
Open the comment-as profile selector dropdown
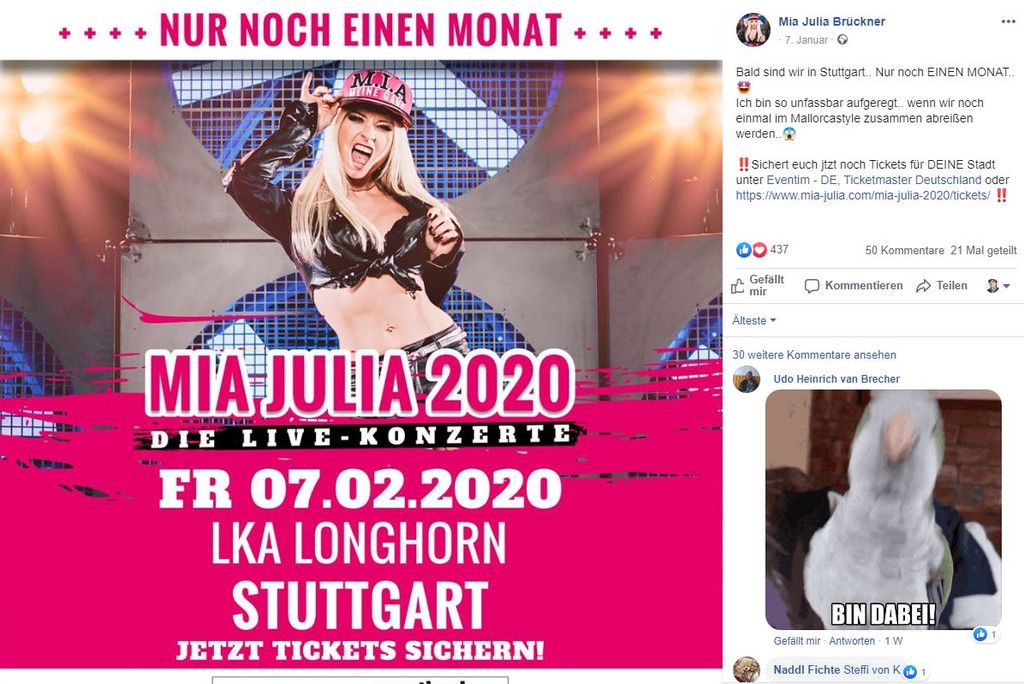coord(998,285)
